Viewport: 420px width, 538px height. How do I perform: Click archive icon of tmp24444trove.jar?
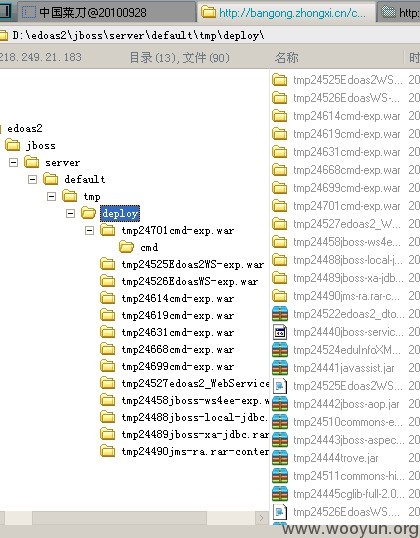coord(280,458)
